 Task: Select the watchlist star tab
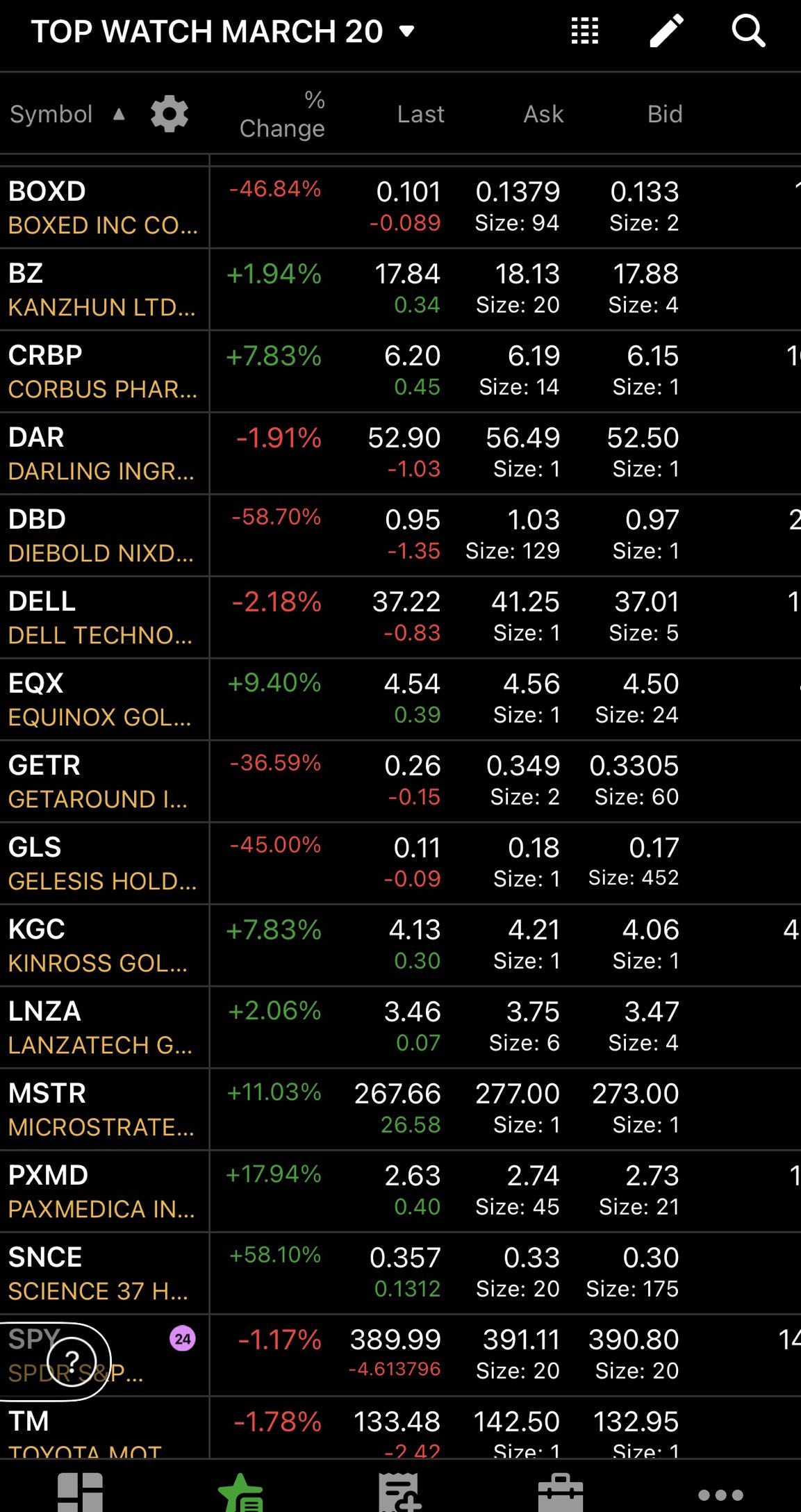click(240, 1492)
